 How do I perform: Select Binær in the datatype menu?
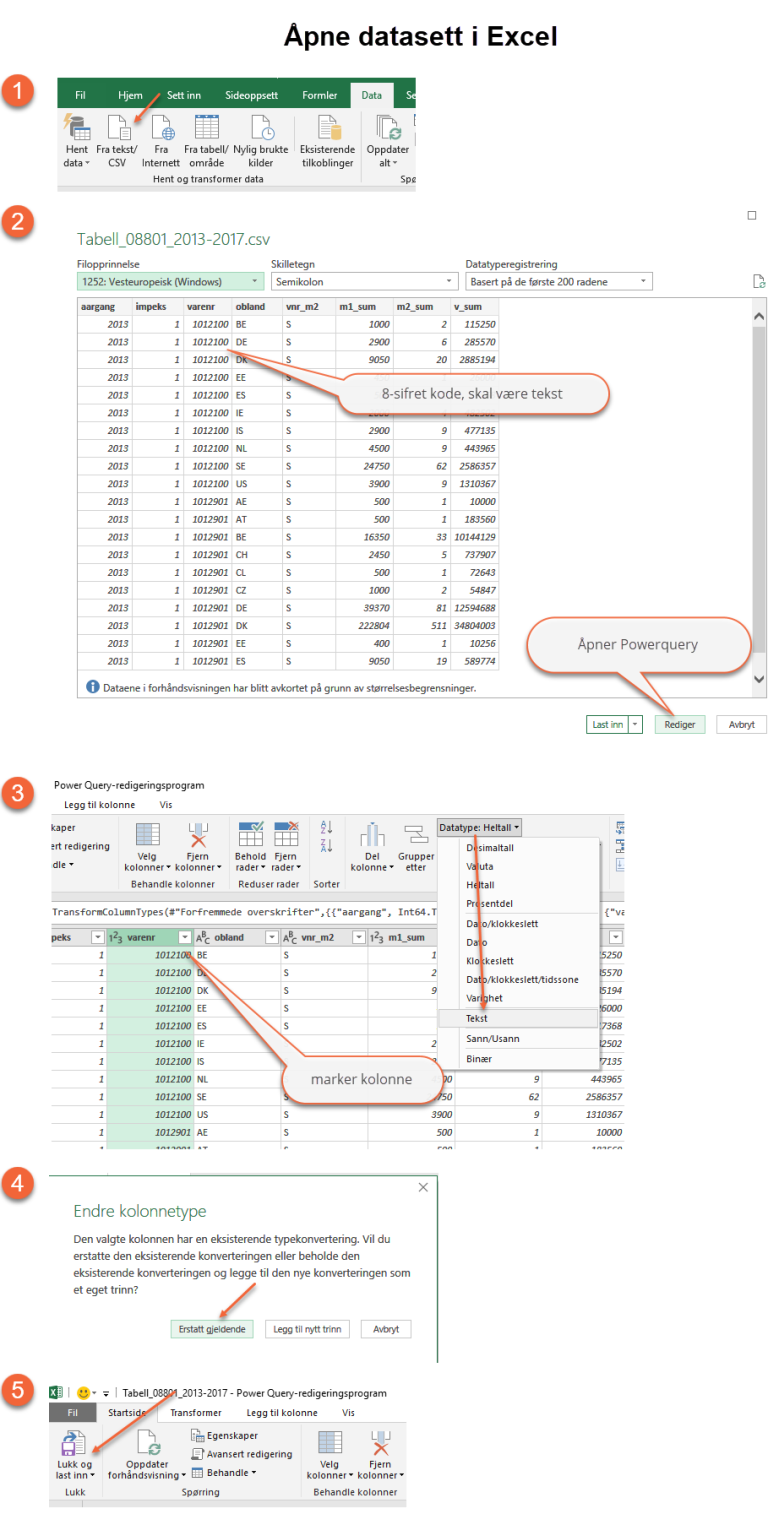click(517, 1058)
